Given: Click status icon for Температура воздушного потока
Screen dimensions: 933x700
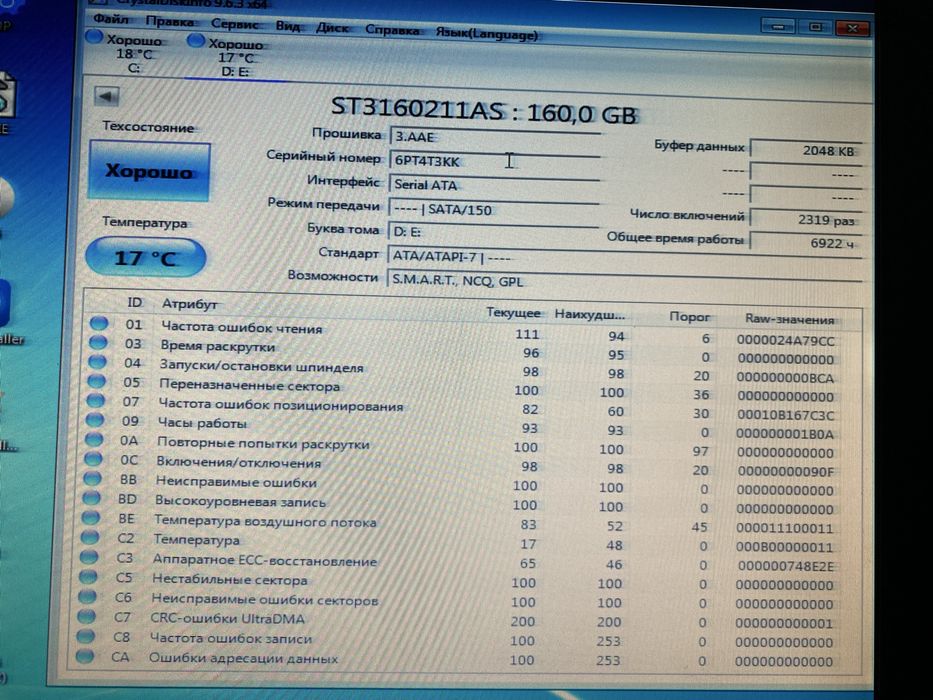Looking at the screenshot, I should click(90, 517).
